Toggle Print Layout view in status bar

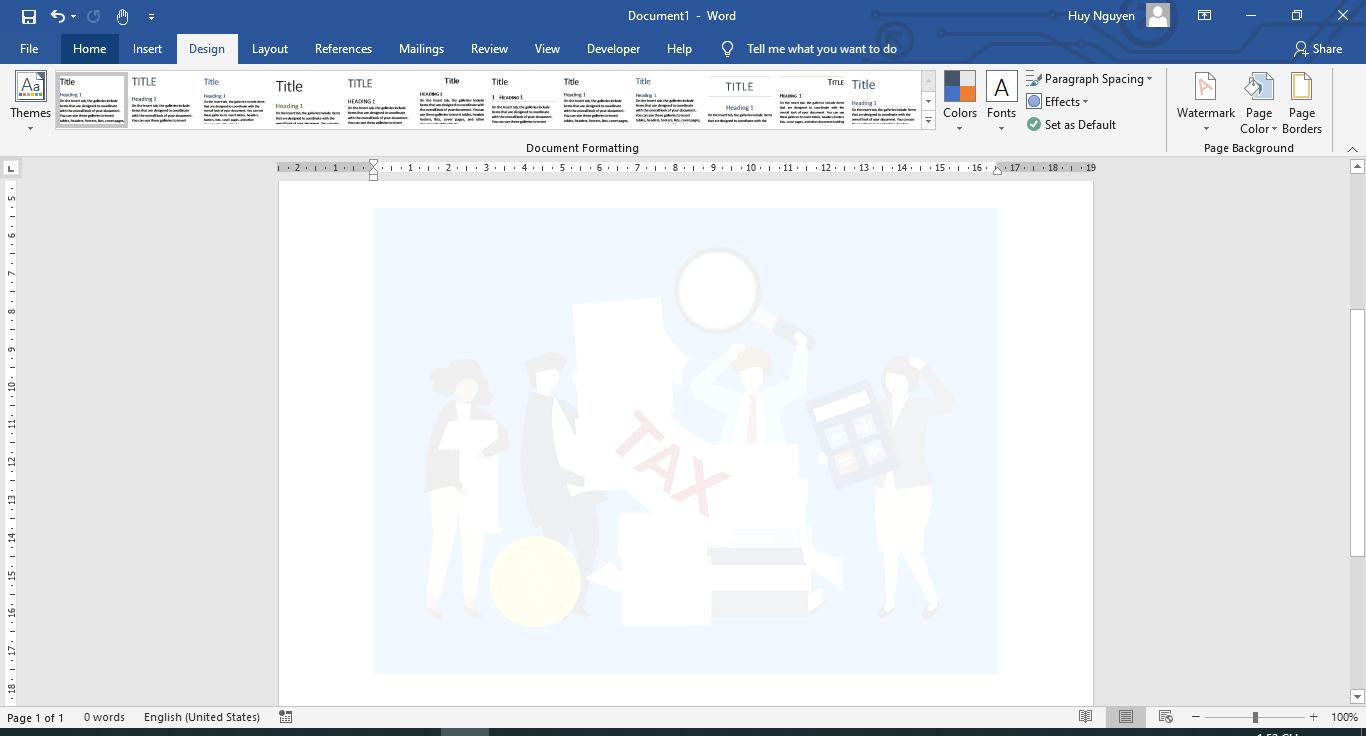(1126, 717)
